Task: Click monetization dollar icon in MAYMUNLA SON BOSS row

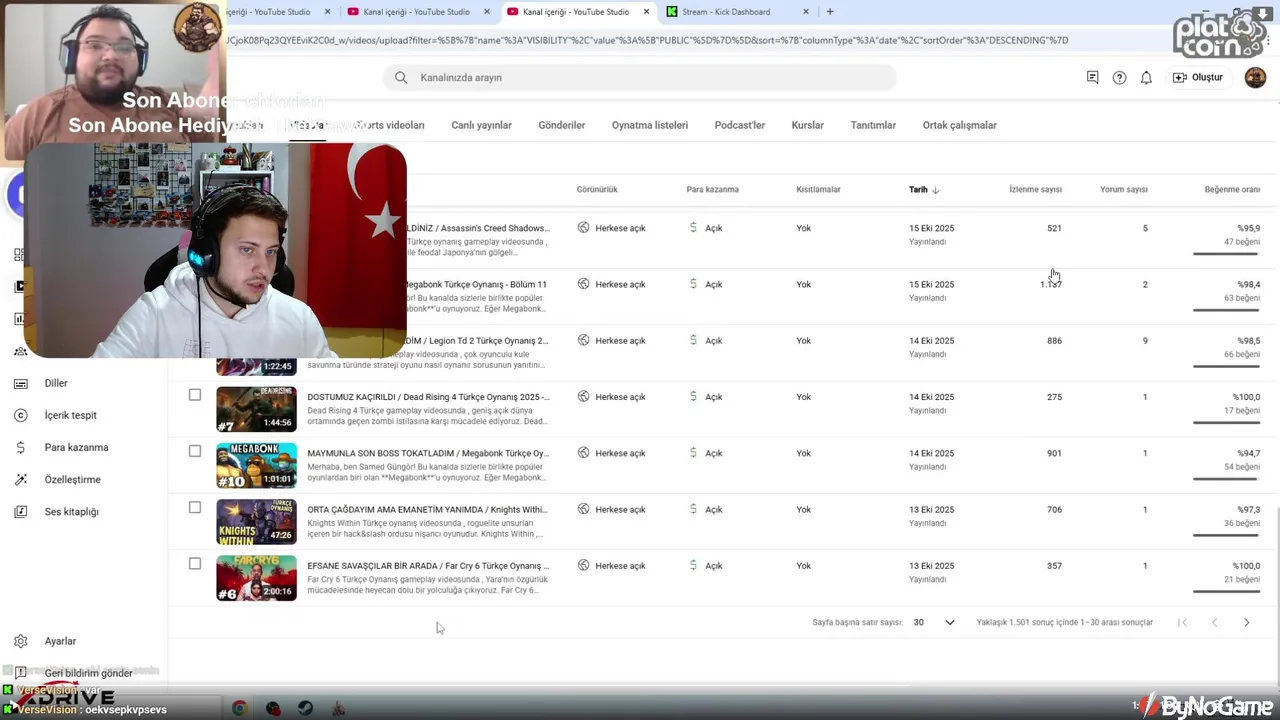Action: click(x=693, y=453)
